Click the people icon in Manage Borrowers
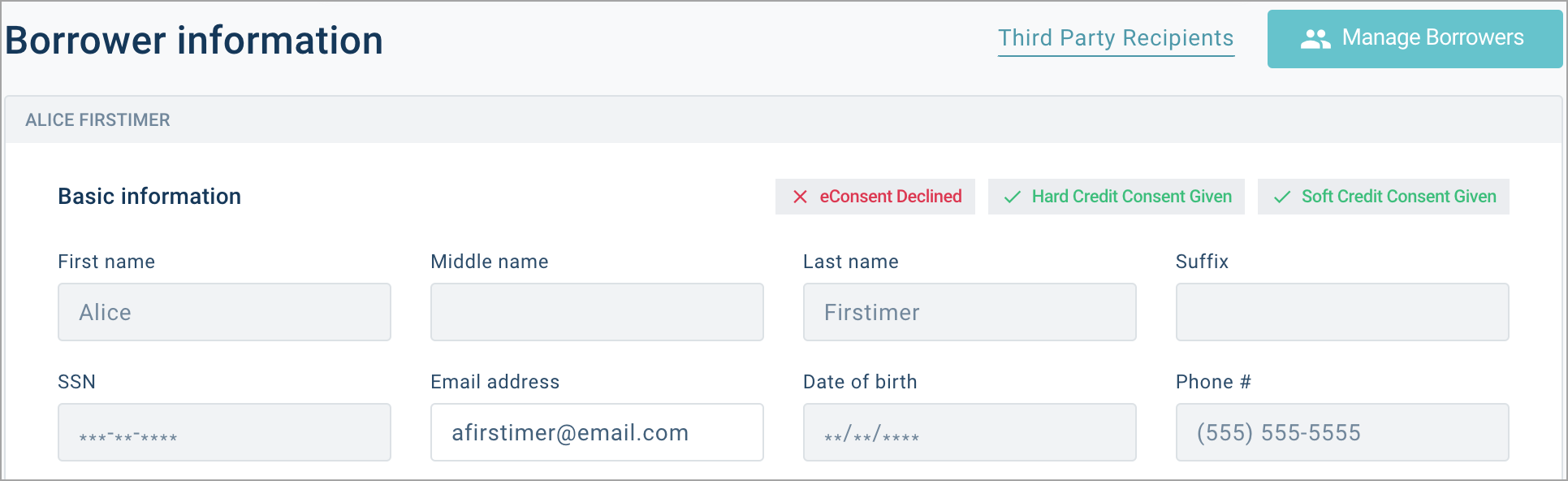This screenshot has width=1568, height=481. click(x=1315, y=38)
